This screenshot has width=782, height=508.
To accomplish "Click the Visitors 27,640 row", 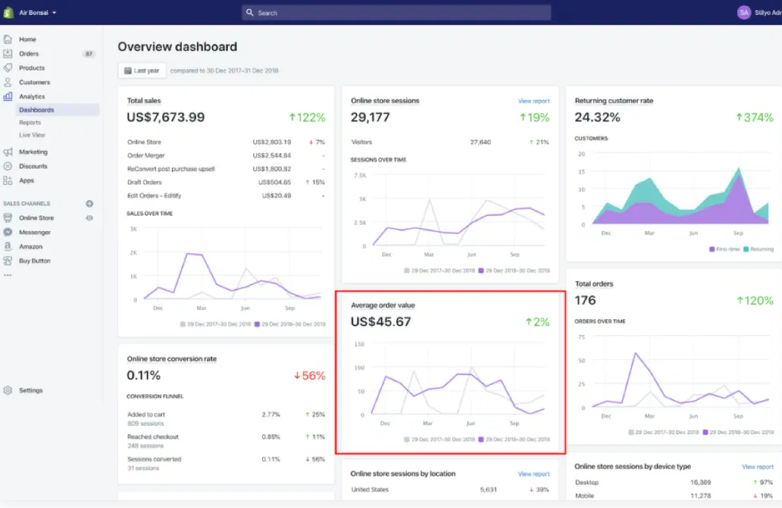I will click(450, 143).
